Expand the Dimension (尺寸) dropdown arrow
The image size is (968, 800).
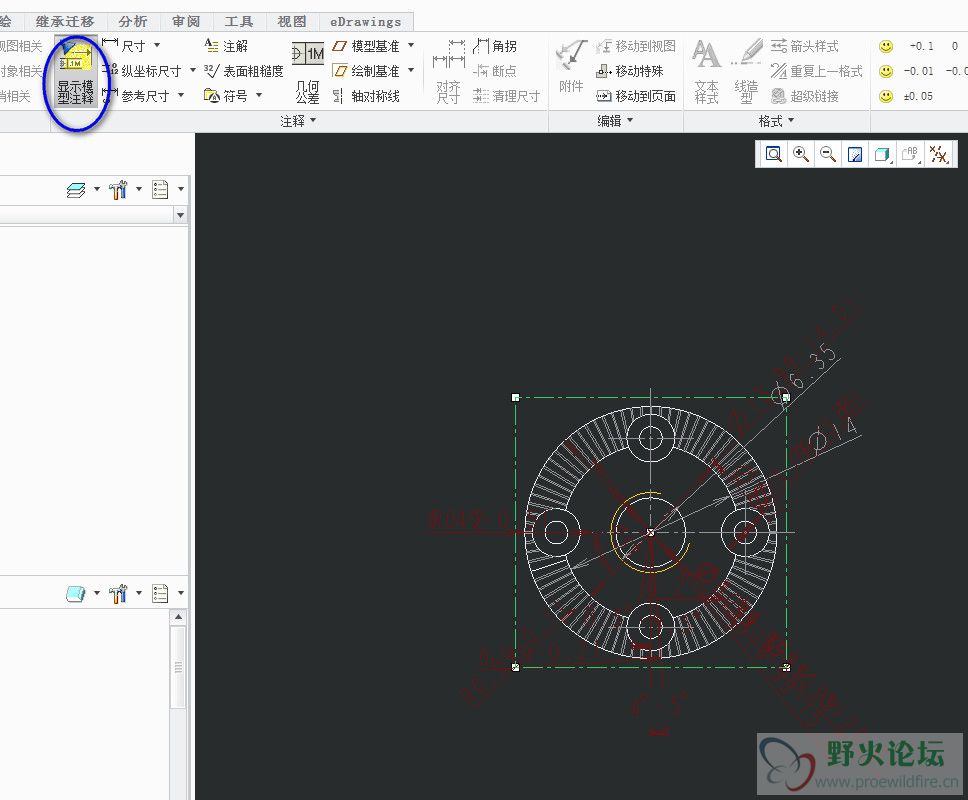pos(157,46)
